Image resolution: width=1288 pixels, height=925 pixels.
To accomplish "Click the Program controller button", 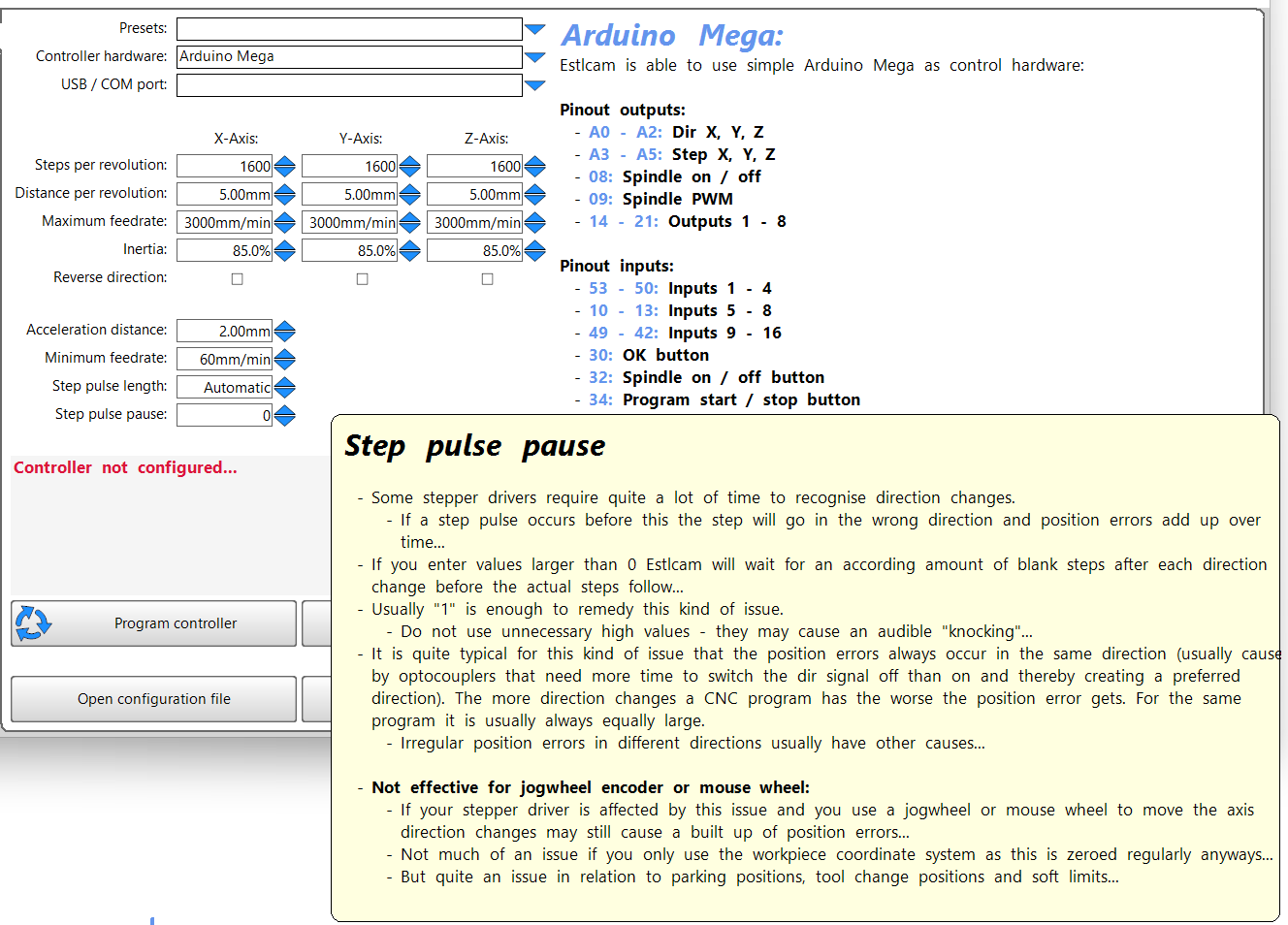I will pos(153,623).
